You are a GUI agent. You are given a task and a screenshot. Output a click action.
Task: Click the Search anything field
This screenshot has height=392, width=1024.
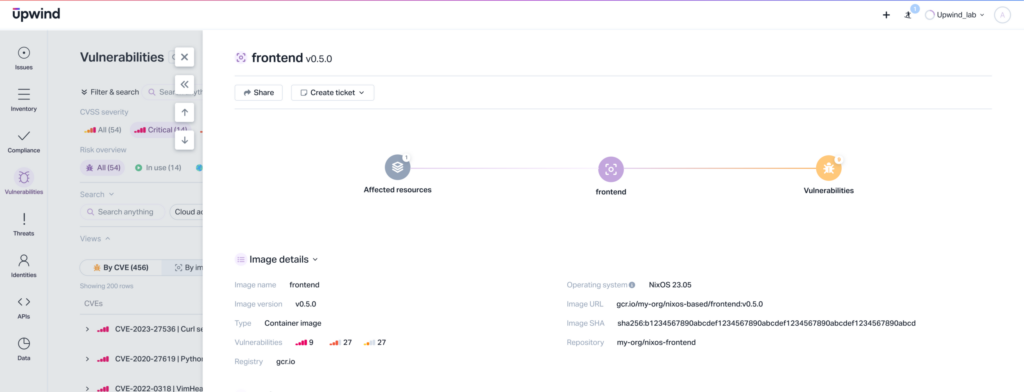pos(122,212)
